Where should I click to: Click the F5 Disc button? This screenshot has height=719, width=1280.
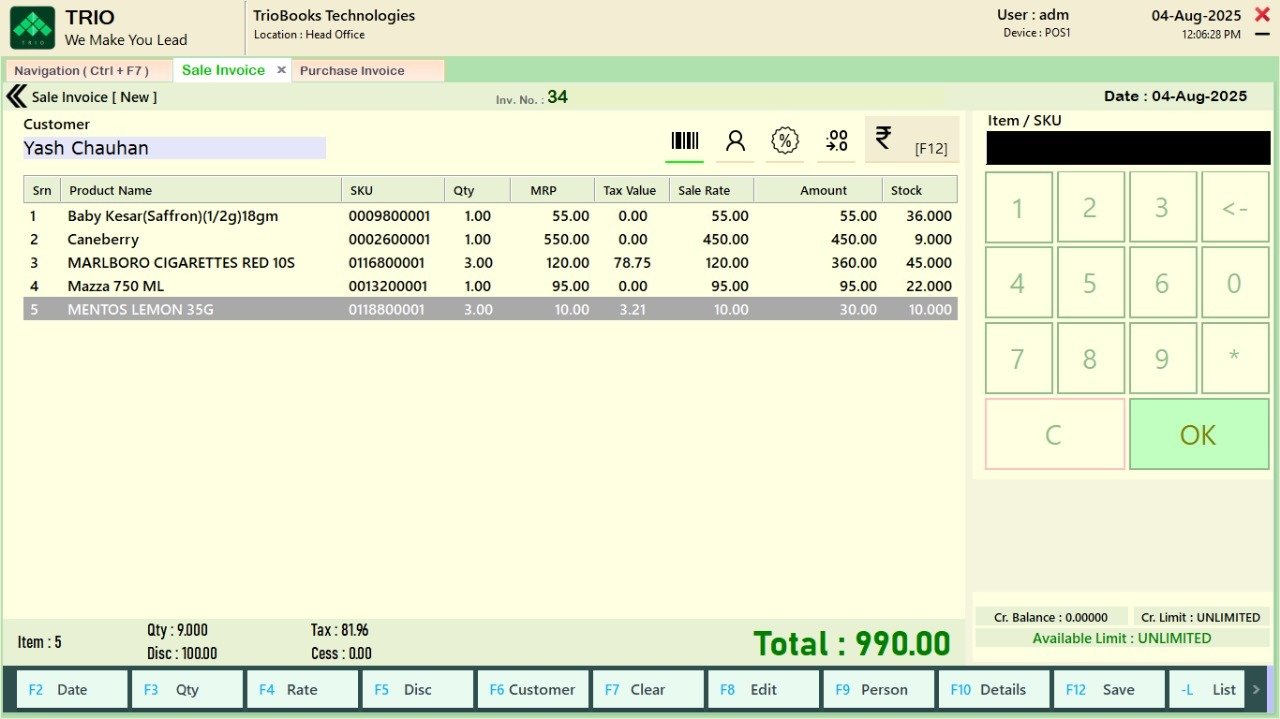coord(417,689)
